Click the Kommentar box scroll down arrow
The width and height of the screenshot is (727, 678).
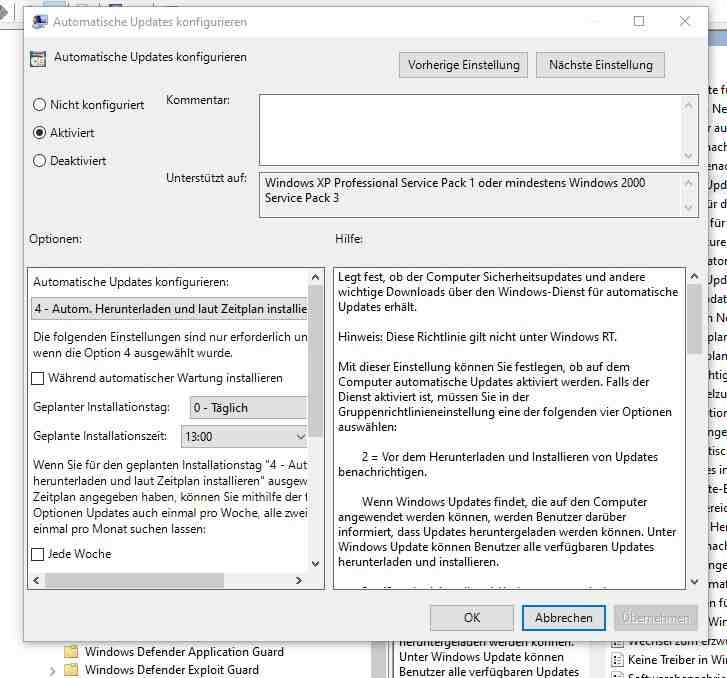(x=689, y=156)
